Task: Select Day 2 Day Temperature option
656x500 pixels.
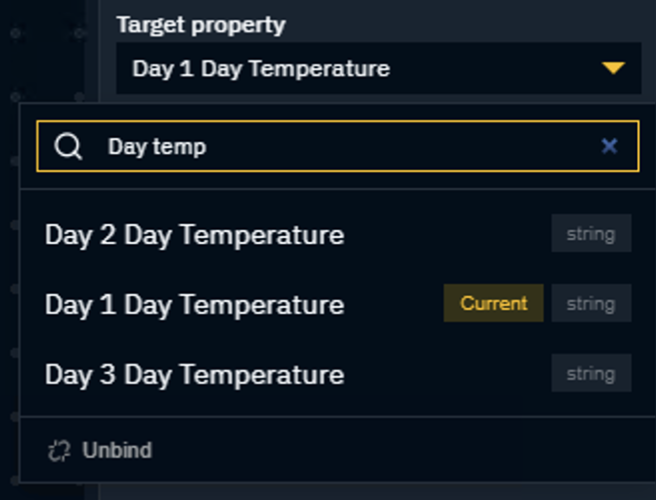Action: point(338,233)
